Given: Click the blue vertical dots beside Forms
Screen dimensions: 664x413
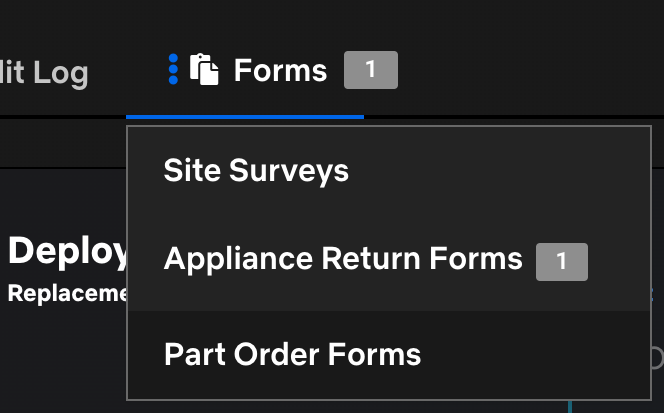Looking at the screenshot, I should [173, 70].
